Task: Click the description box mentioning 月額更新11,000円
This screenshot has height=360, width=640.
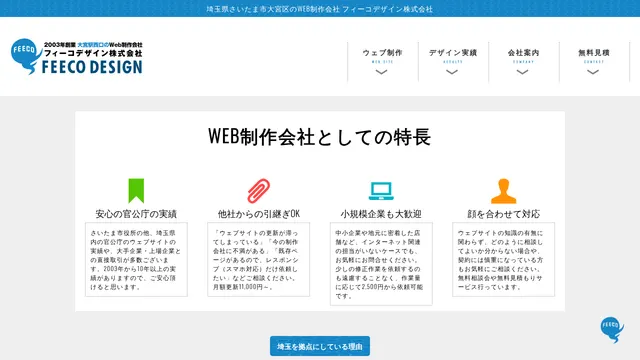Action: point(259,260)
